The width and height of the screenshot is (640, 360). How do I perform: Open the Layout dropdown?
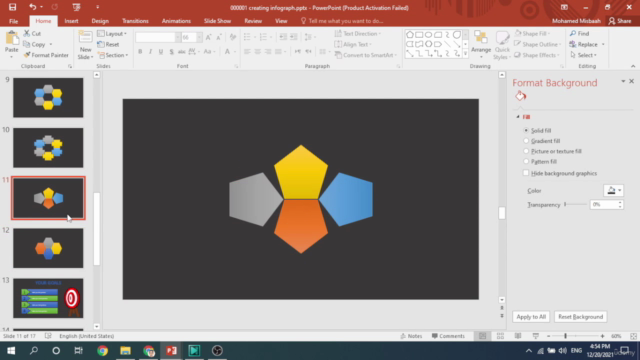[112, 33]
